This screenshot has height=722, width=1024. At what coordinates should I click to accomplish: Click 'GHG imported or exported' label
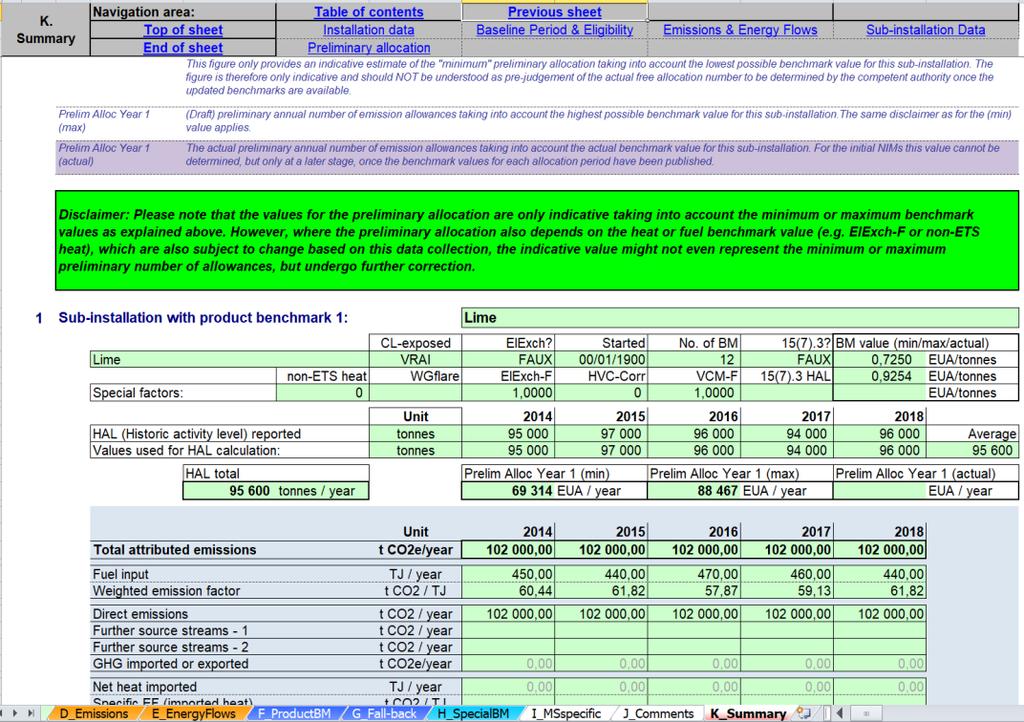point(170,664)
